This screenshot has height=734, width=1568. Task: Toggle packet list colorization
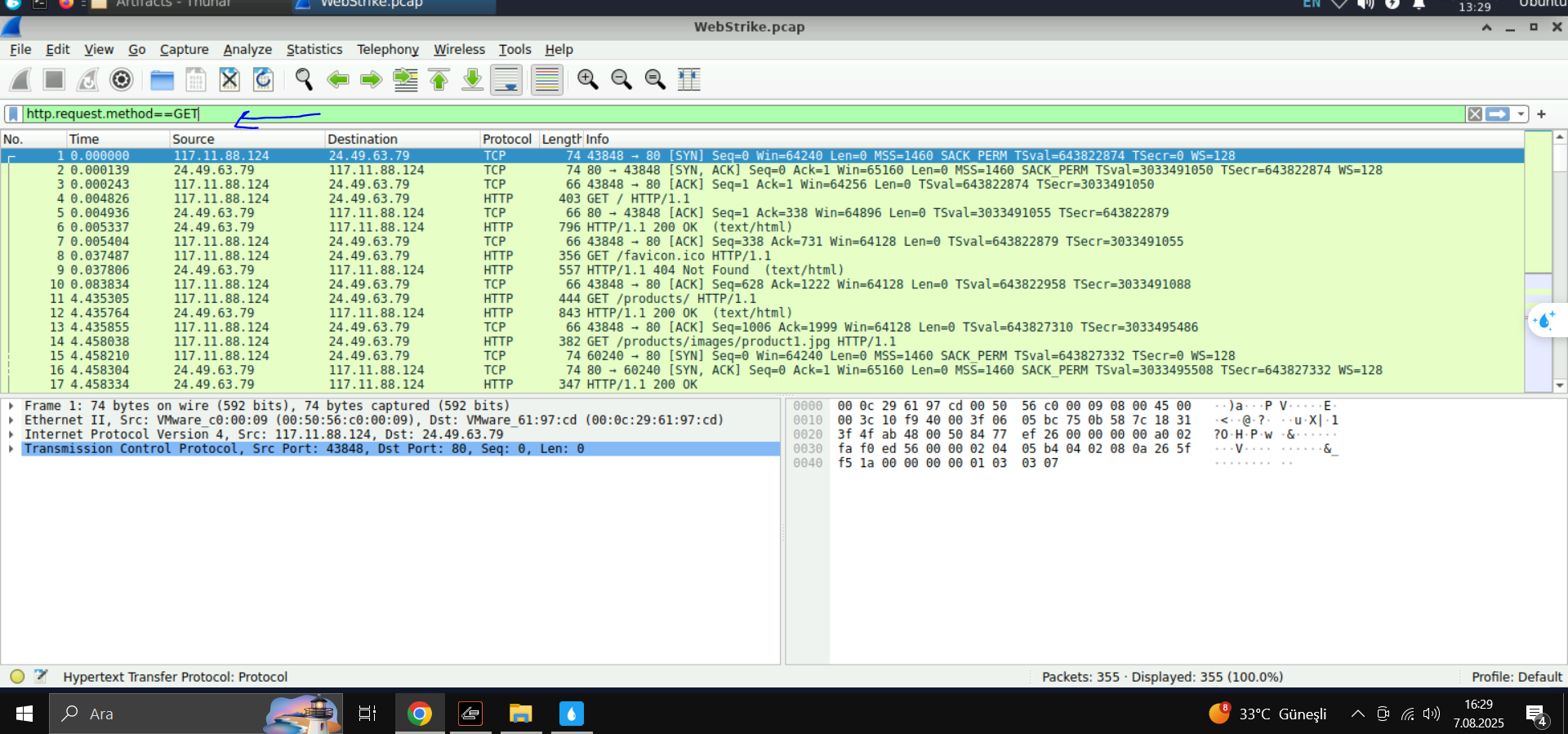pyautogui.click(x=546, y=79)
